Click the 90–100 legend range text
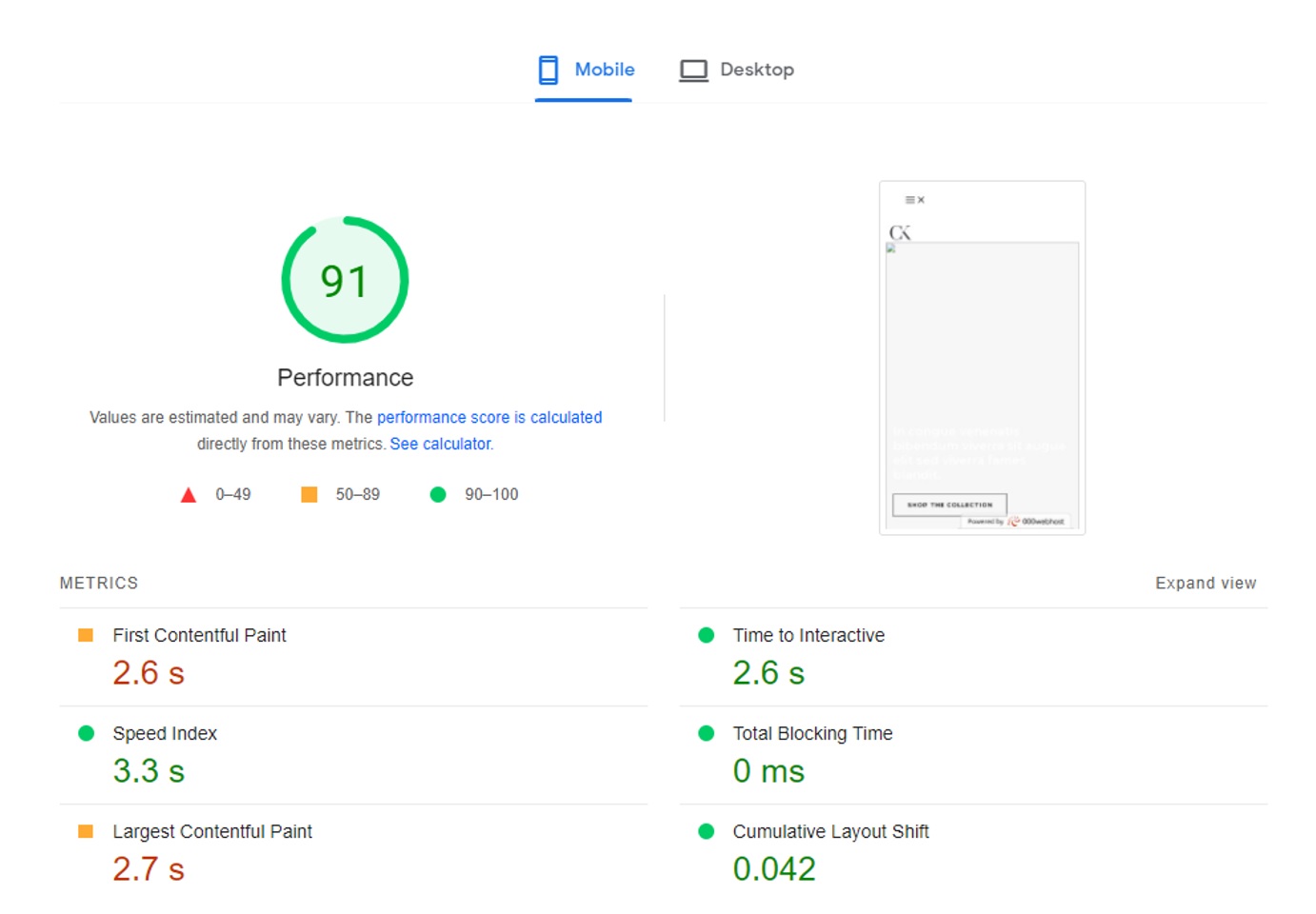Viewport: 1316px width, 914px height. (491, 494)
